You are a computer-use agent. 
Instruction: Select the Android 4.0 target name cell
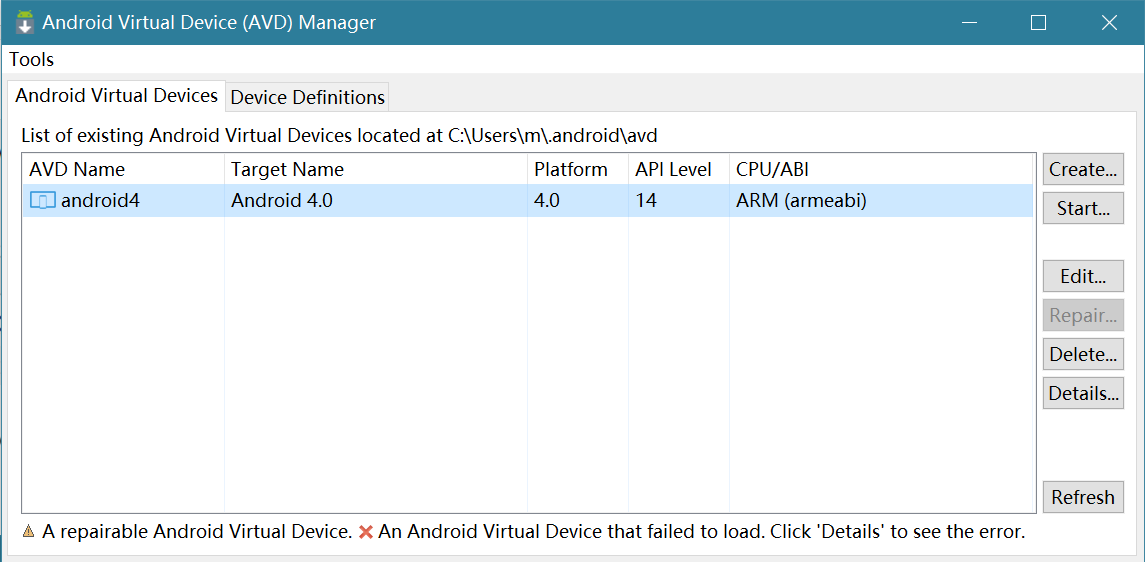pyautogui.click(x=282, y=201)
